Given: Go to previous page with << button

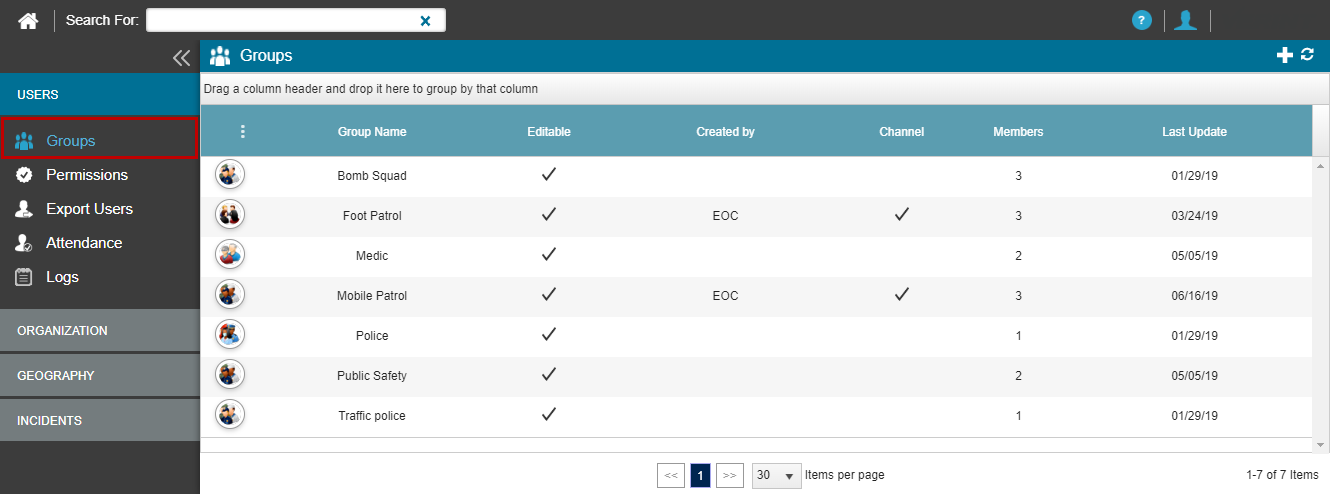Looking at the screenshot, I should pyautogui.click(x=671, y=475).
